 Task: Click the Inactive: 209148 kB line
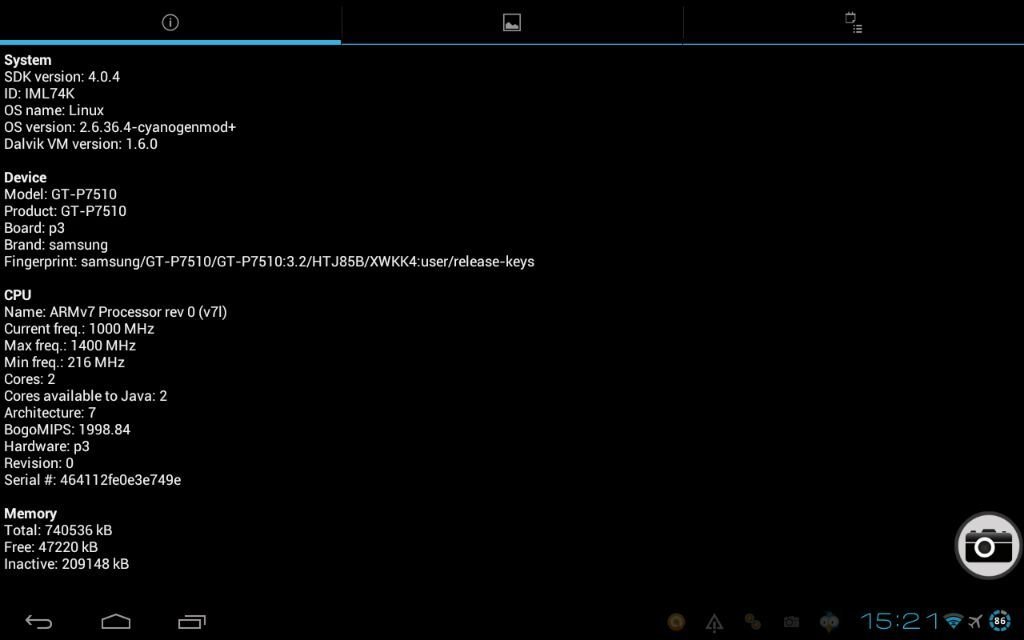(67, 564)
